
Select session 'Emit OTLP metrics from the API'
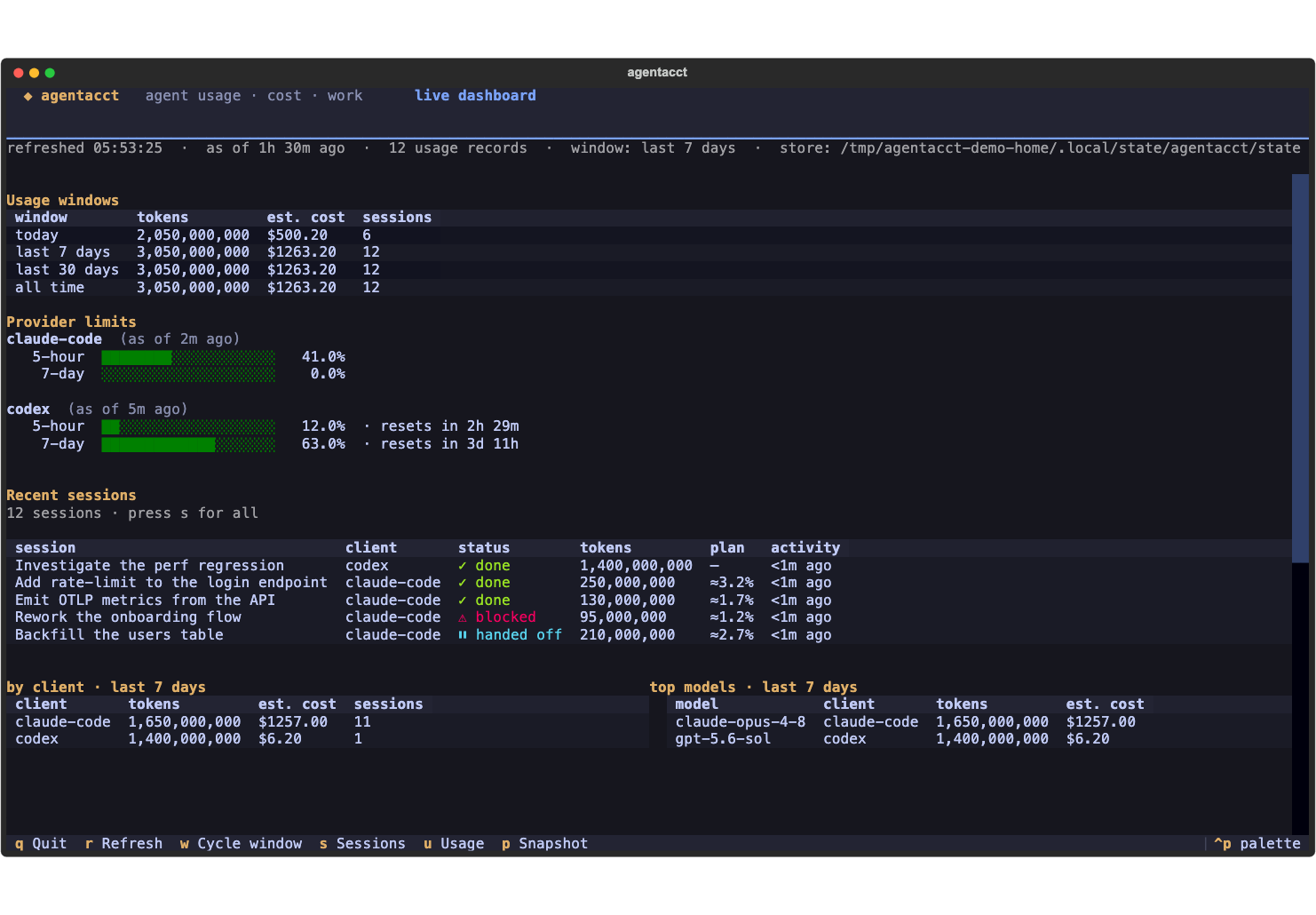(x=649, y=601)
